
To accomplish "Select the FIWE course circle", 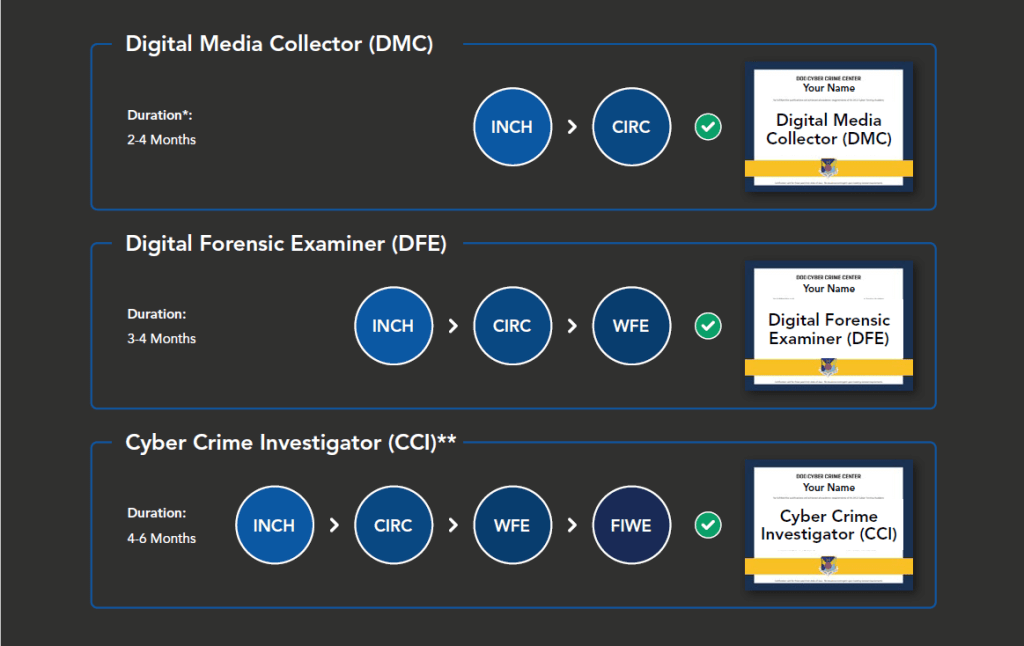I will click(x=631, y=526).
